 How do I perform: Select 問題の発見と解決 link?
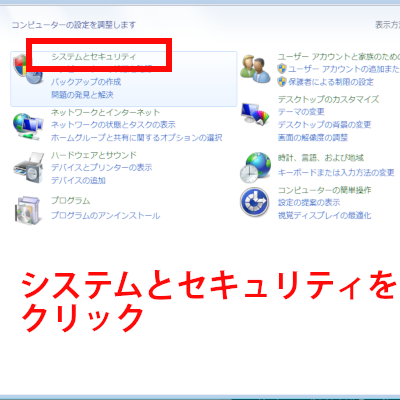(82, 95)
